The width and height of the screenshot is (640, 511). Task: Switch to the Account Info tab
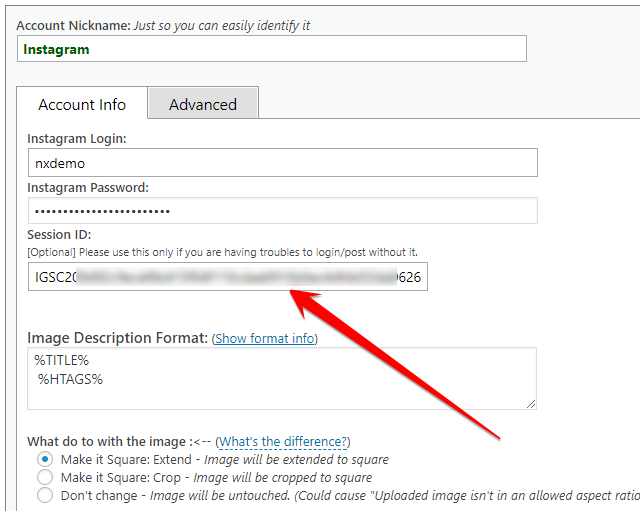click(82, 104)
